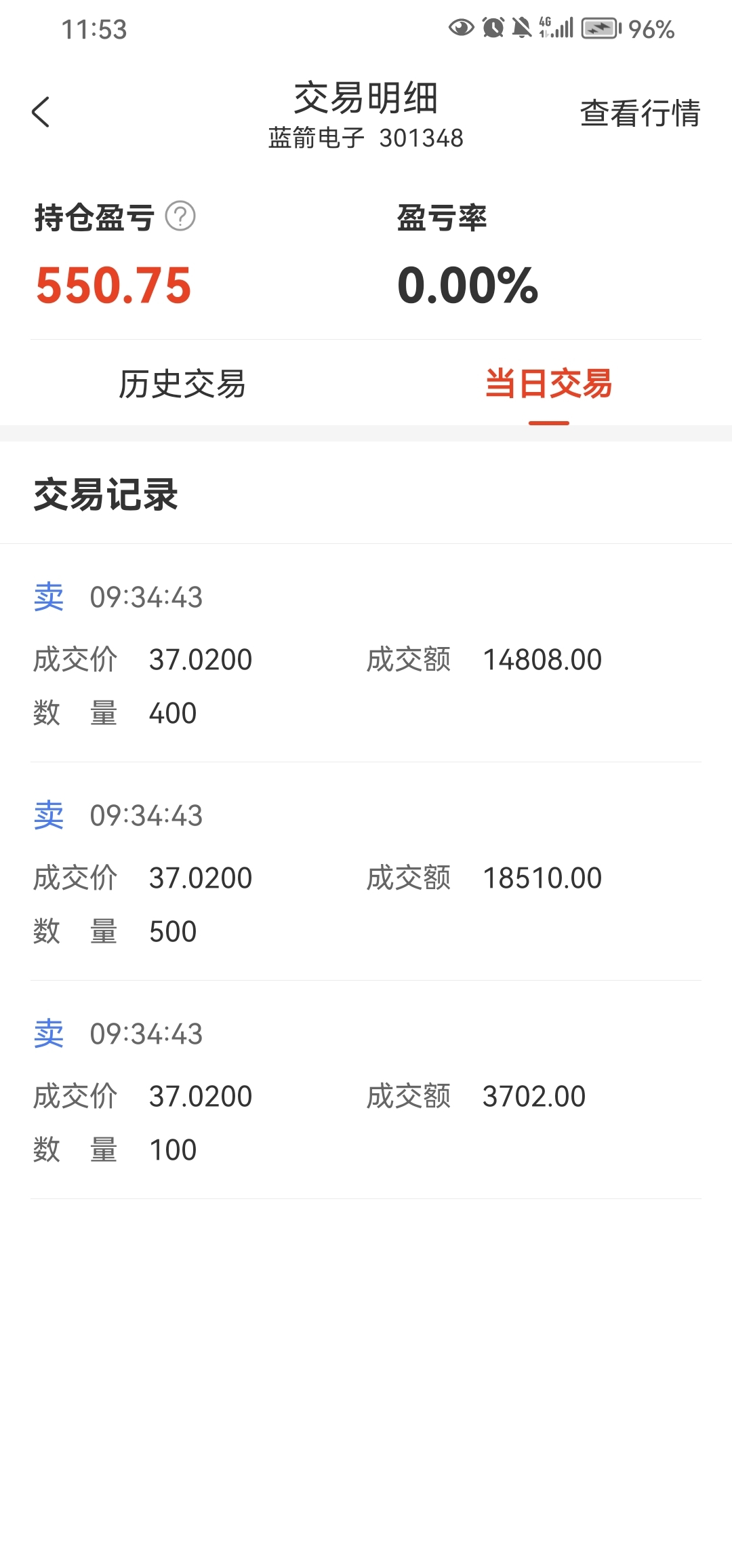Tap the 0.00% 盈亏率 value

[468, 285]
